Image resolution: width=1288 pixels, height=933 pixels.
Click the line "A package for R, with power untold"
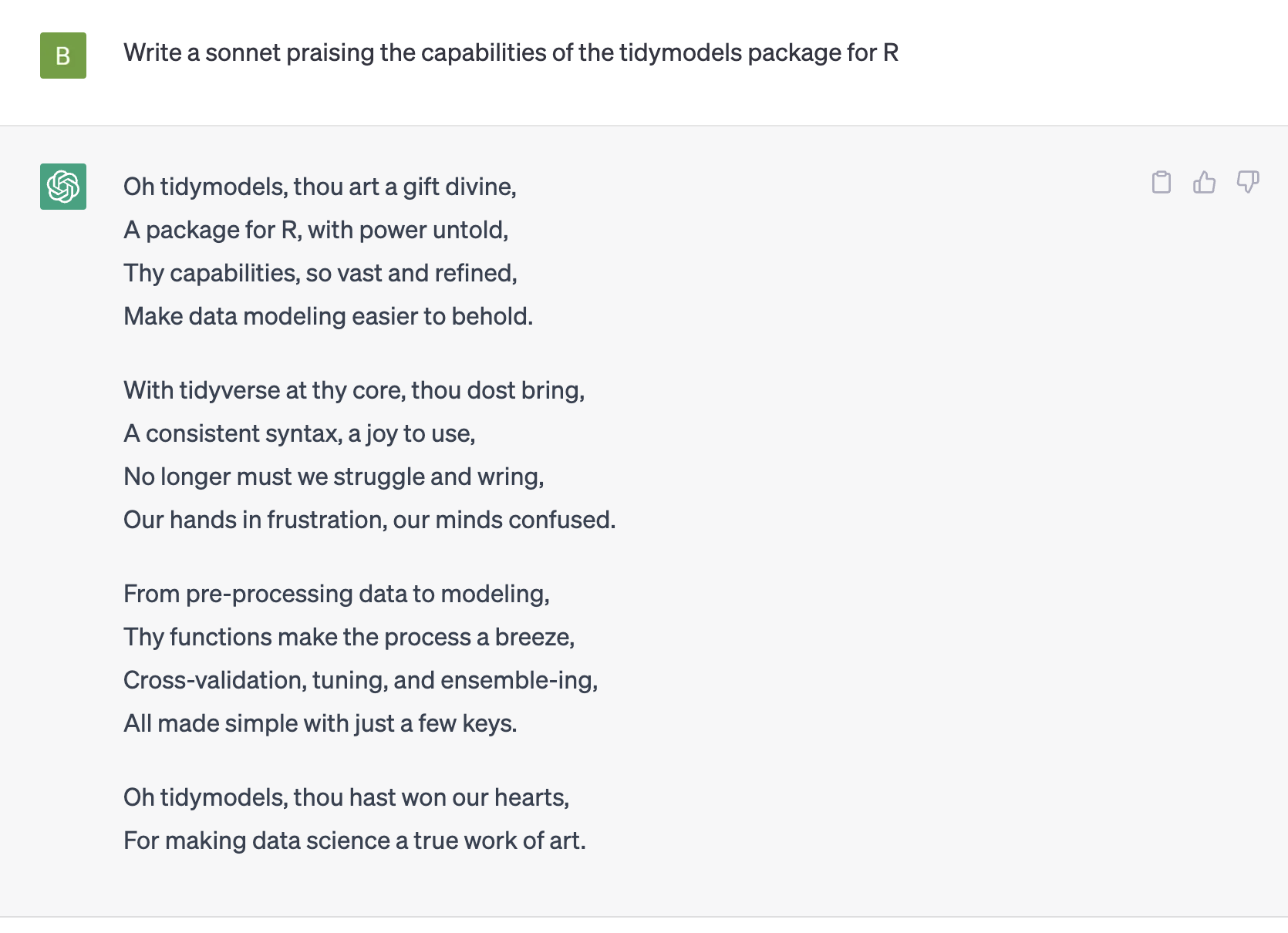[x=315, y=230]
